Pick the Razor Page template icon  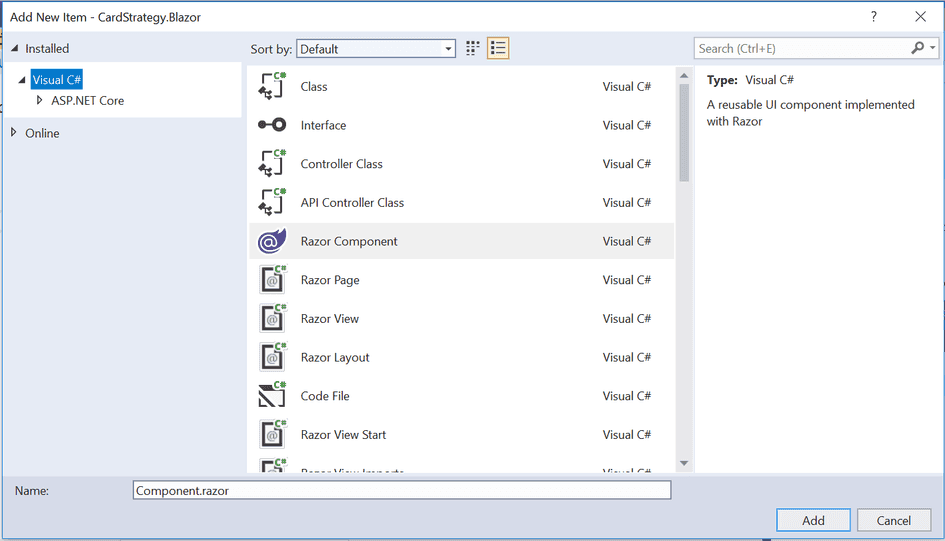click(x=272, y=280)
